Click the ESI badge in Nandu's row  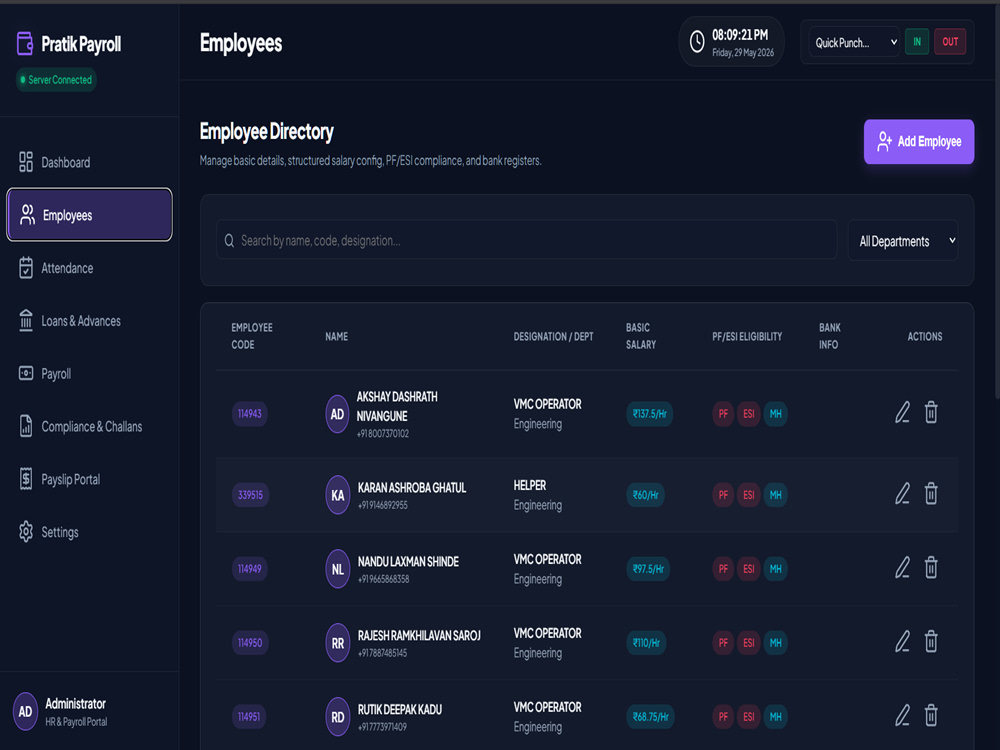coord(749,569)
